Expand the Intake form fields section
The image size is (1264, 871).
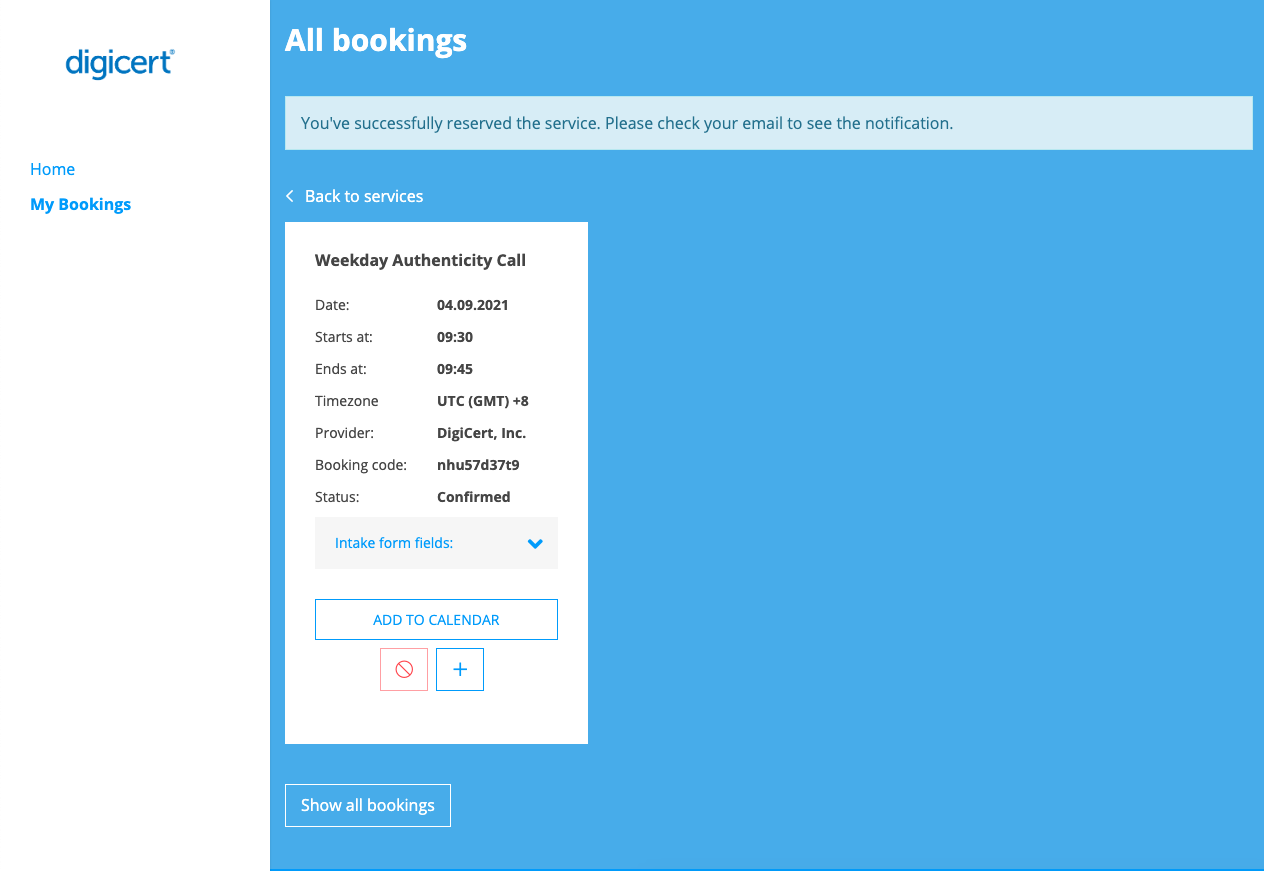pyautogui.click(x=394, y=543)
